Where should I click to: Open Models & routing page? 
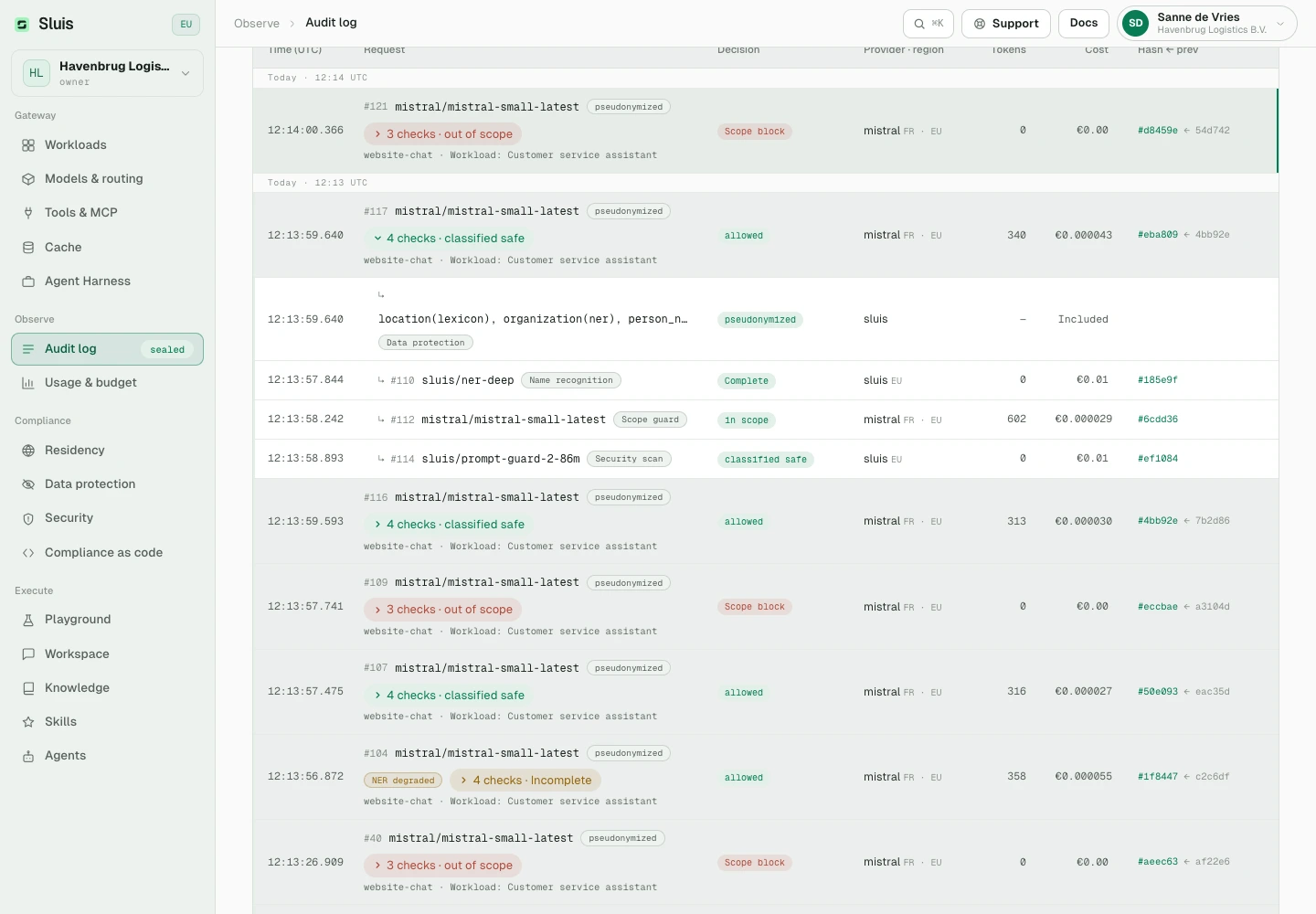pos(107,179)
